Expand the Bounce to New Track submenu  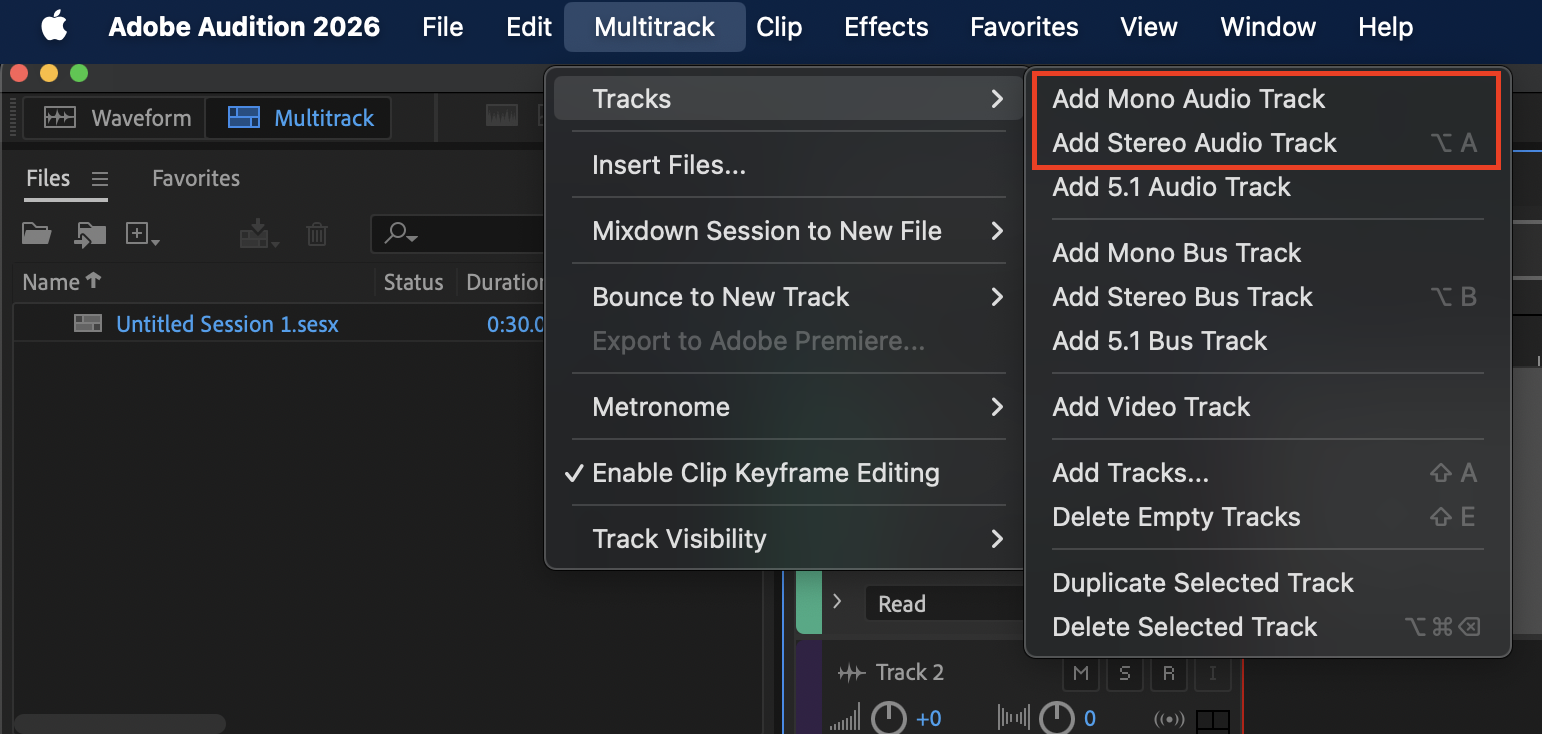pyautogui.click(x=788, y=297)
